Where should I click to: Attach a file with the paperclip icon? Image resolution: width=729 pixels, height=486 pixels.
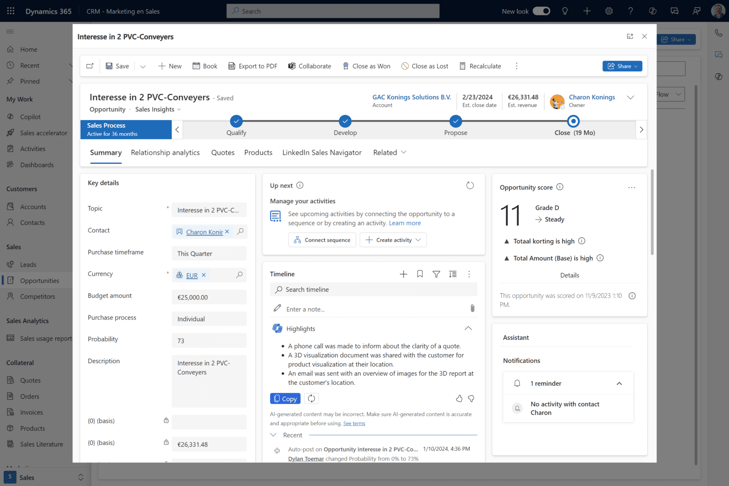[472, 308]
